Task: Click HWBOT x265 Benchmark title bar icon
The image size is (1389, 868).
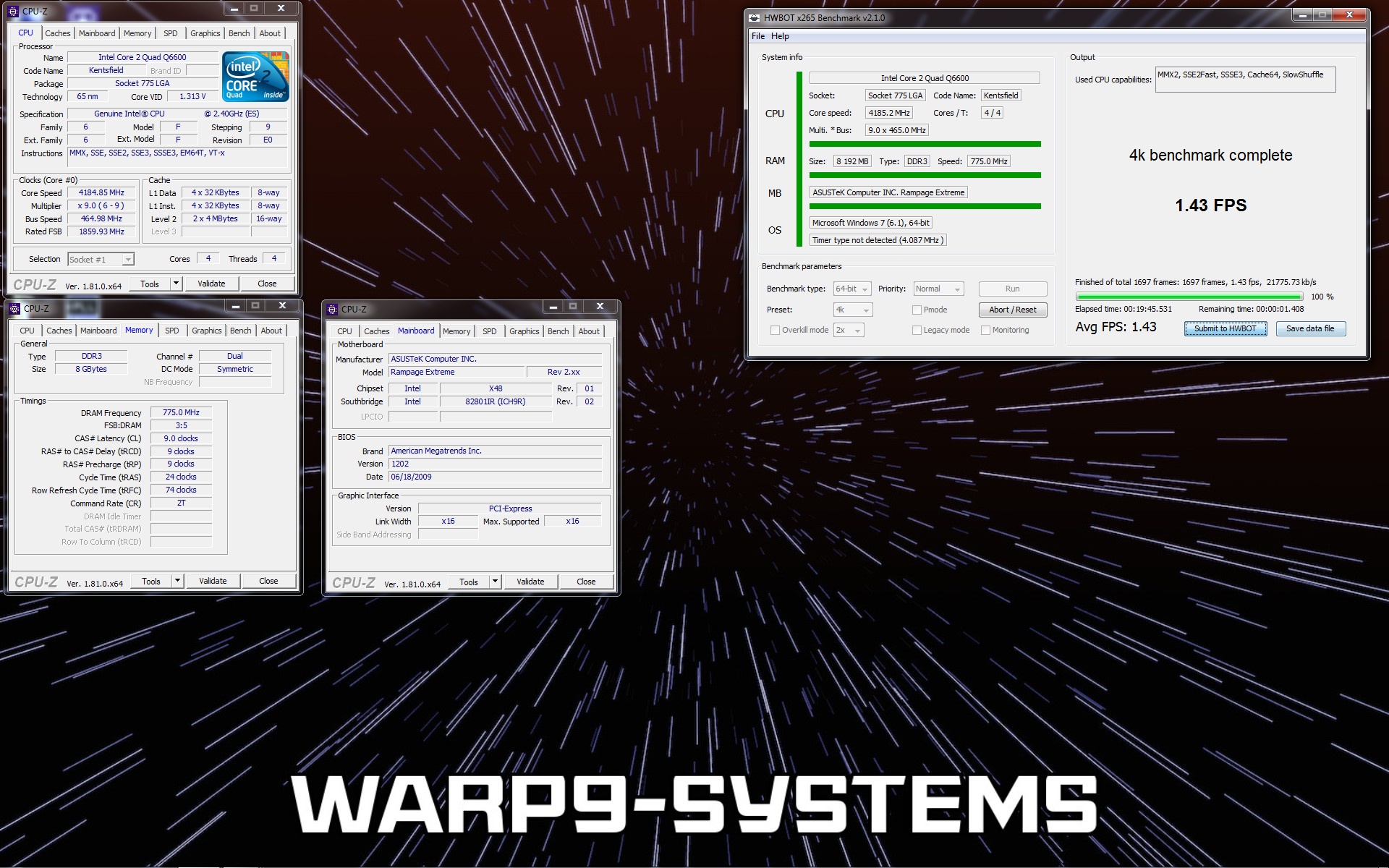Action: (755, 18)
